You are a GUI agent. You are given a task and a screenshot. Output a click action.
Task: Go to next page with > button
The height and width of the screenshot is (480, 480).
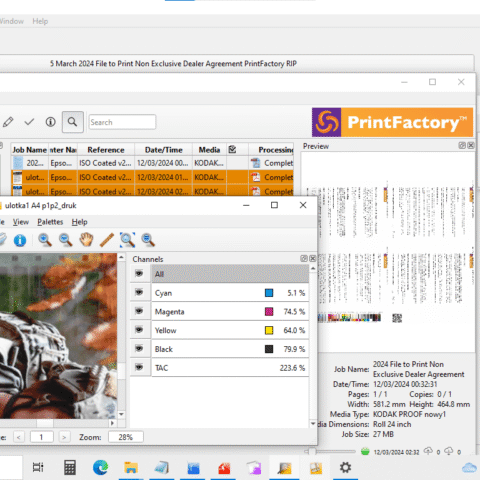[x=64, y=437]
